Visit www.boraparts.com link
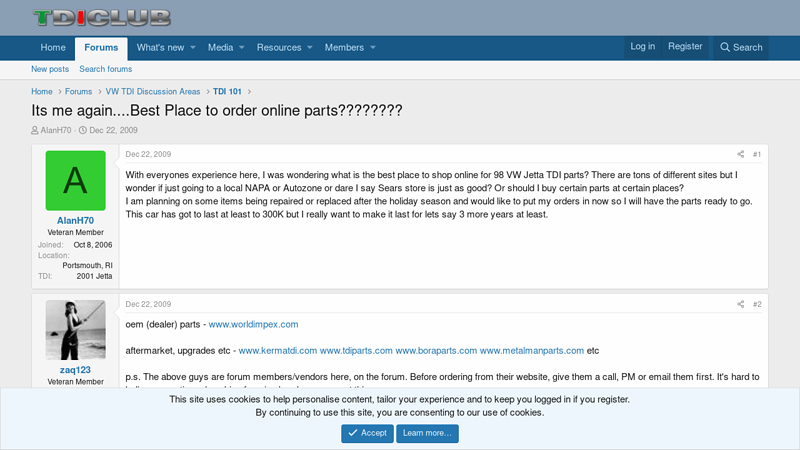This screenshot has height=450, width=800. [x=436, y=351]
